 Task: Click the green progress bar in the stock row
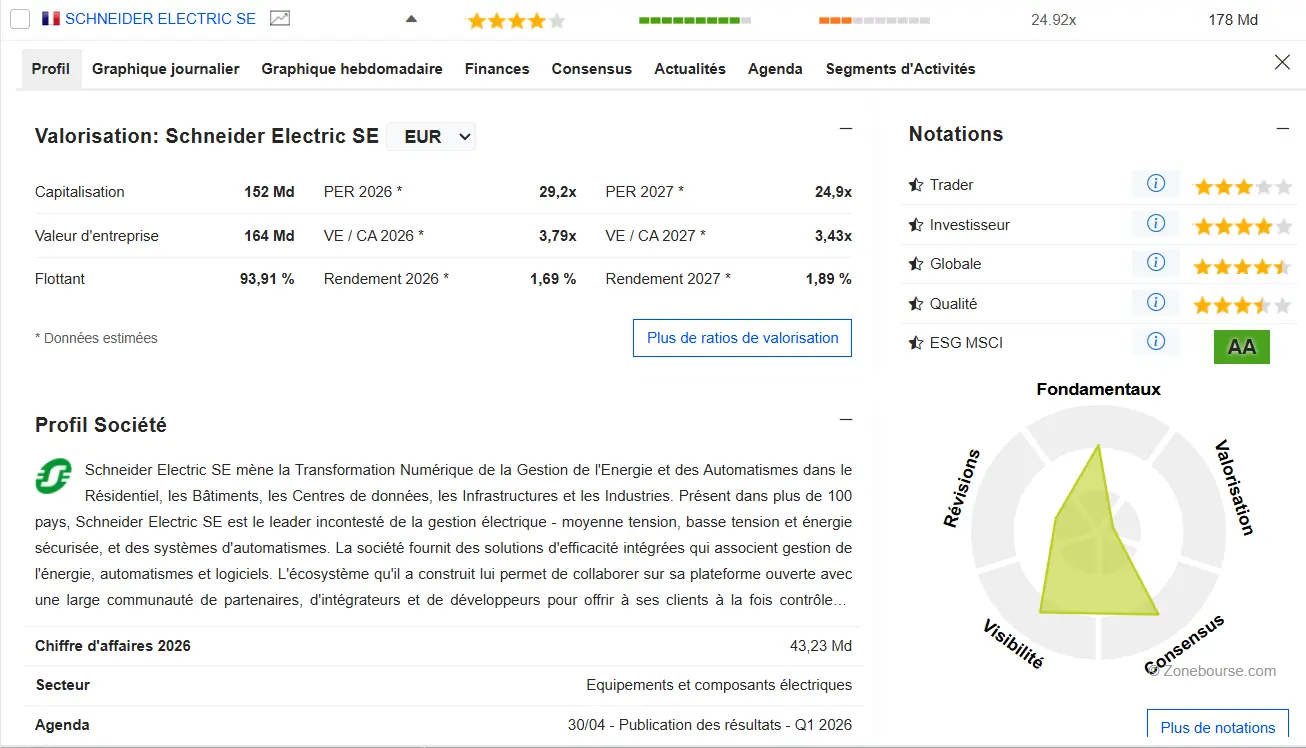coord(694,20)
